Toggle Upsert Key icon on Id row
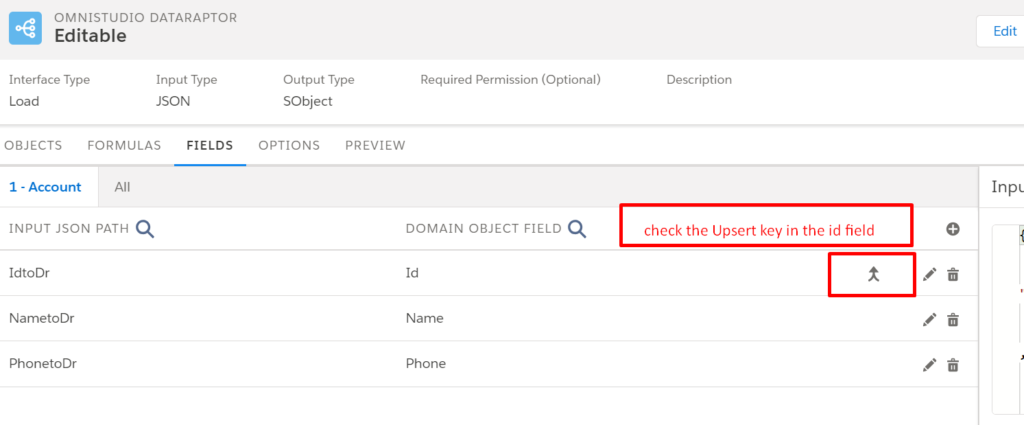The width and height of the screenshot is (1024, 425). pyautogui.click(x=874, y=275)
